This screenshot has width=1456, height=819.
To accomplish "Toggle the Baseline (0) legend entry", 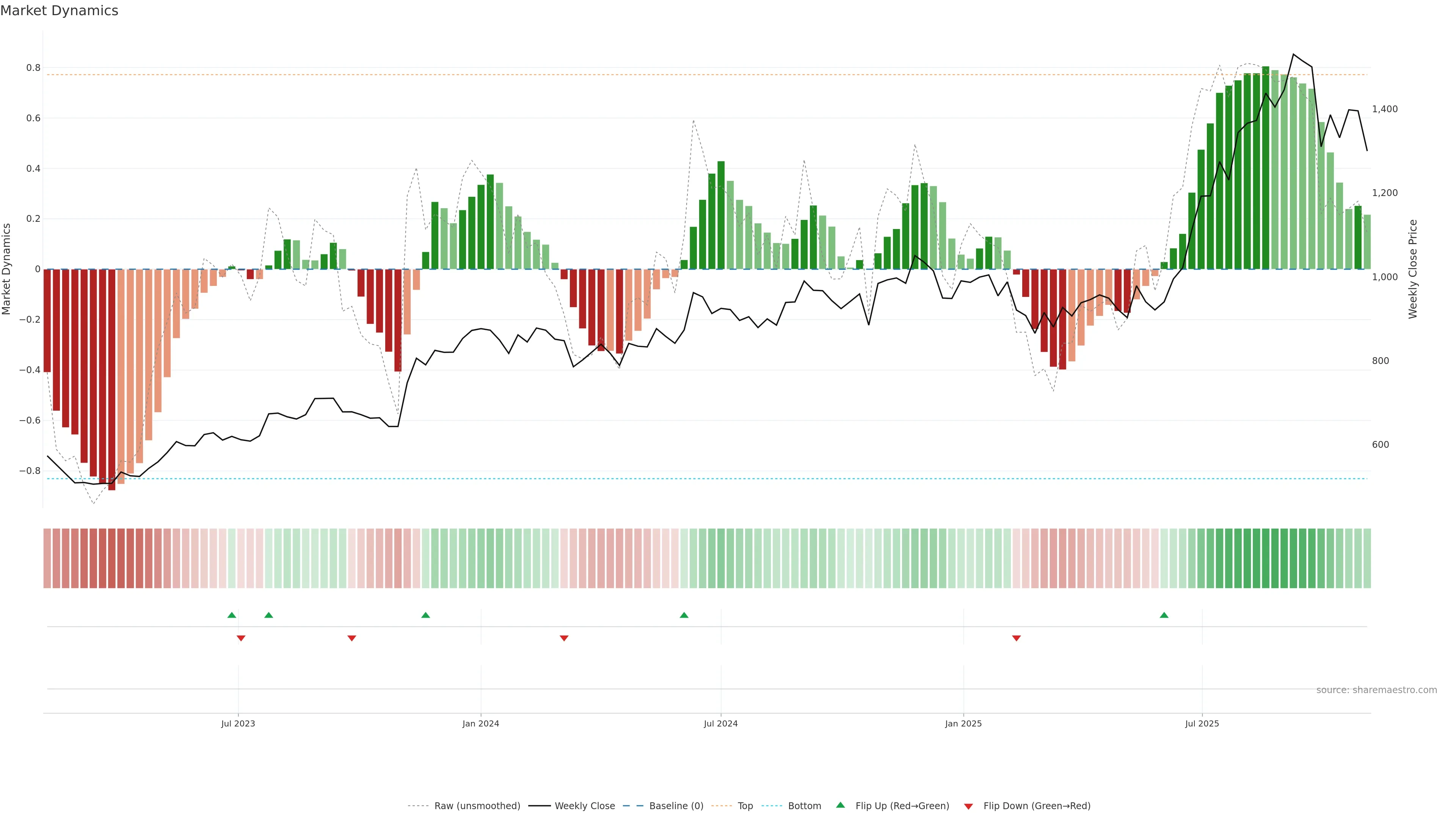I will click(x=676, y=806).
